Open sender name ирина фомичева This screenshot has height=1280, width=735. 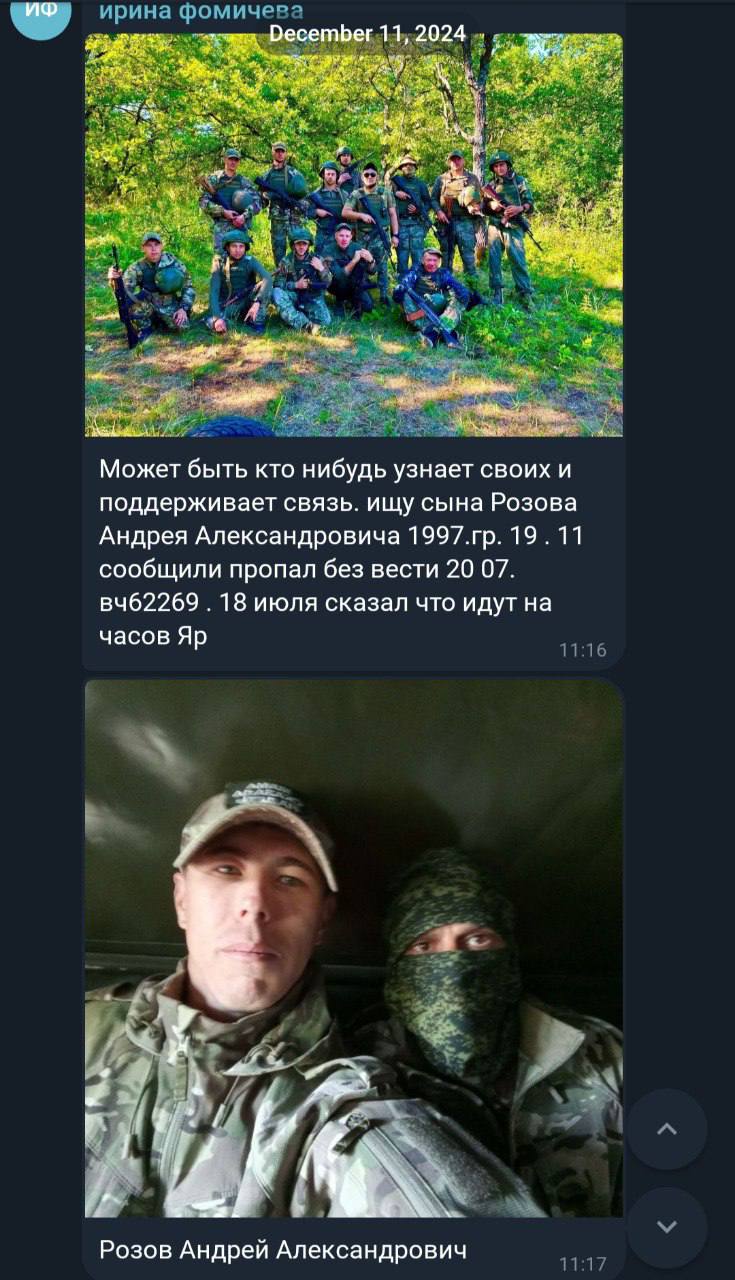201,11
